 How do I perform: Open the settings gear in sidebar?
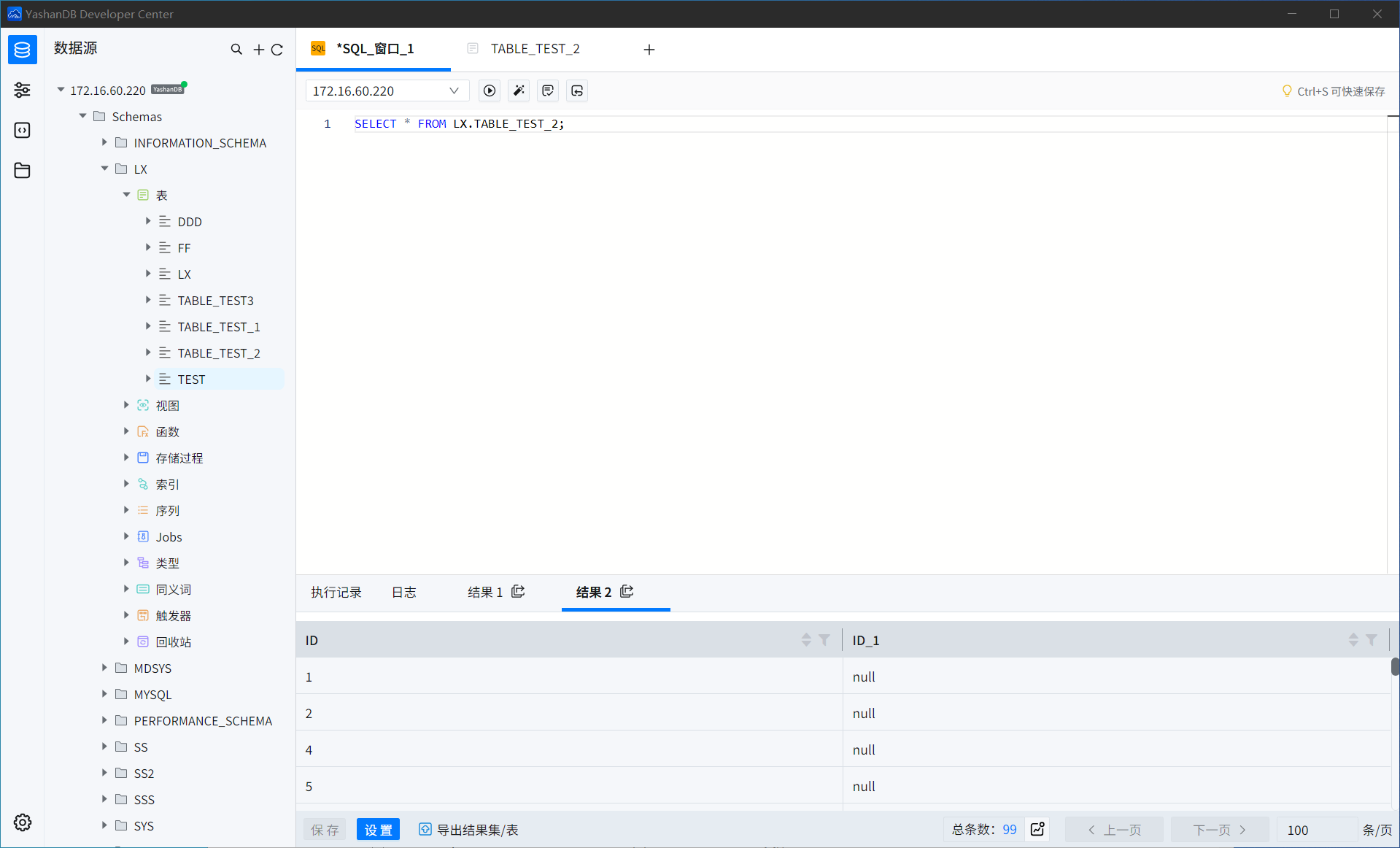23,822
